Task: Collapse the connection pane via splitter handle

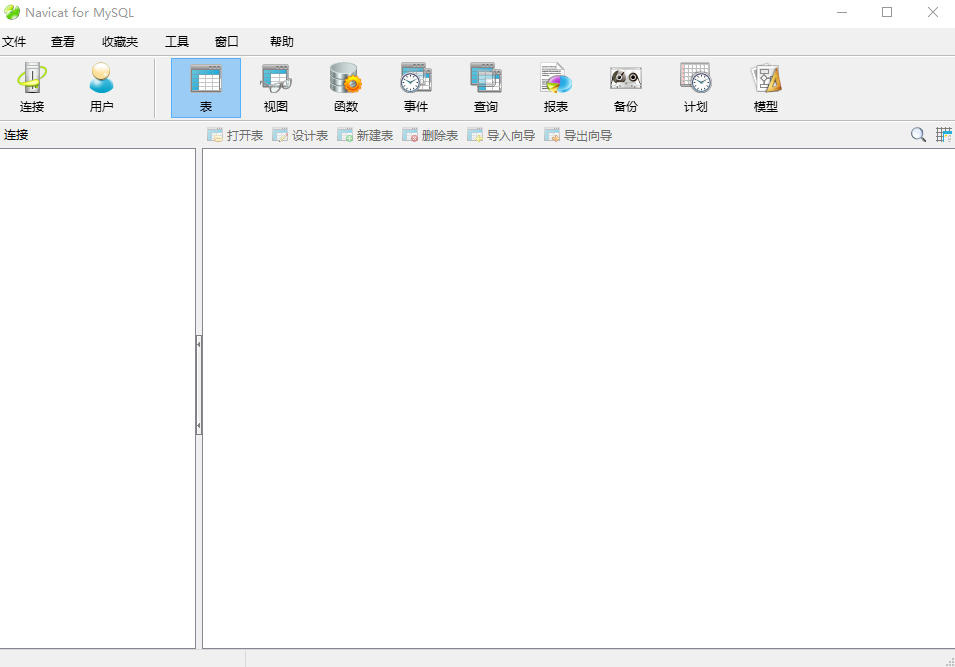Action: coord(199,385)
